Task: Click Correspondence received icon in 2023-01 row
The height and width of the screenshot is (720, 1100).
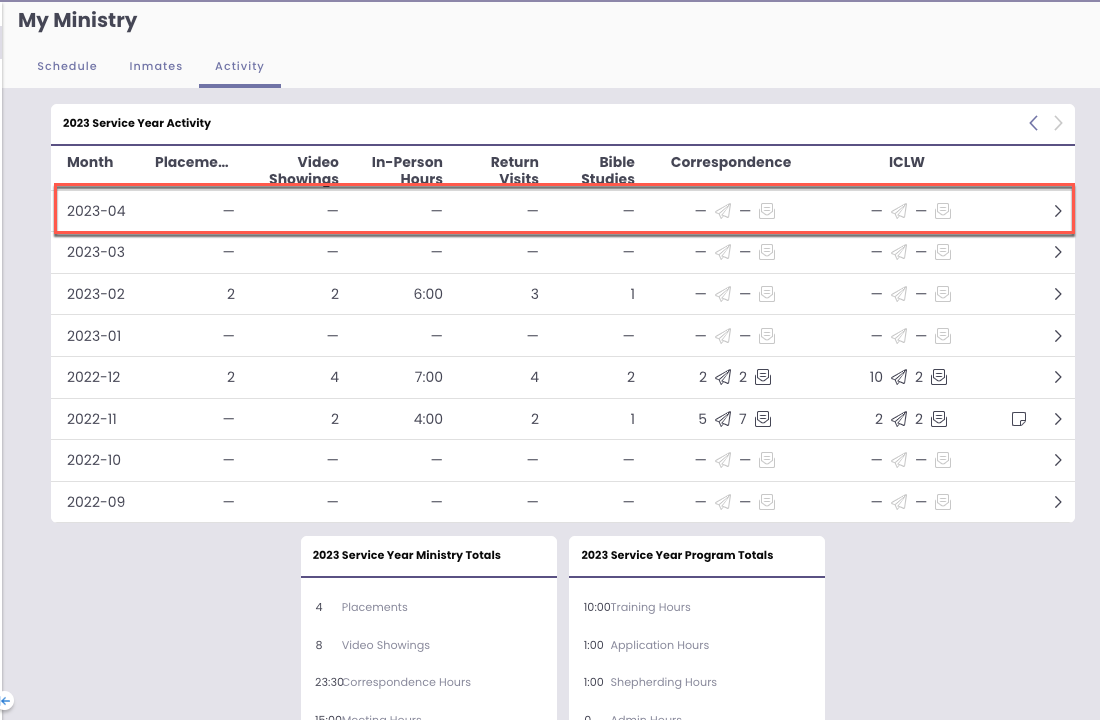Action: (767, 336)
